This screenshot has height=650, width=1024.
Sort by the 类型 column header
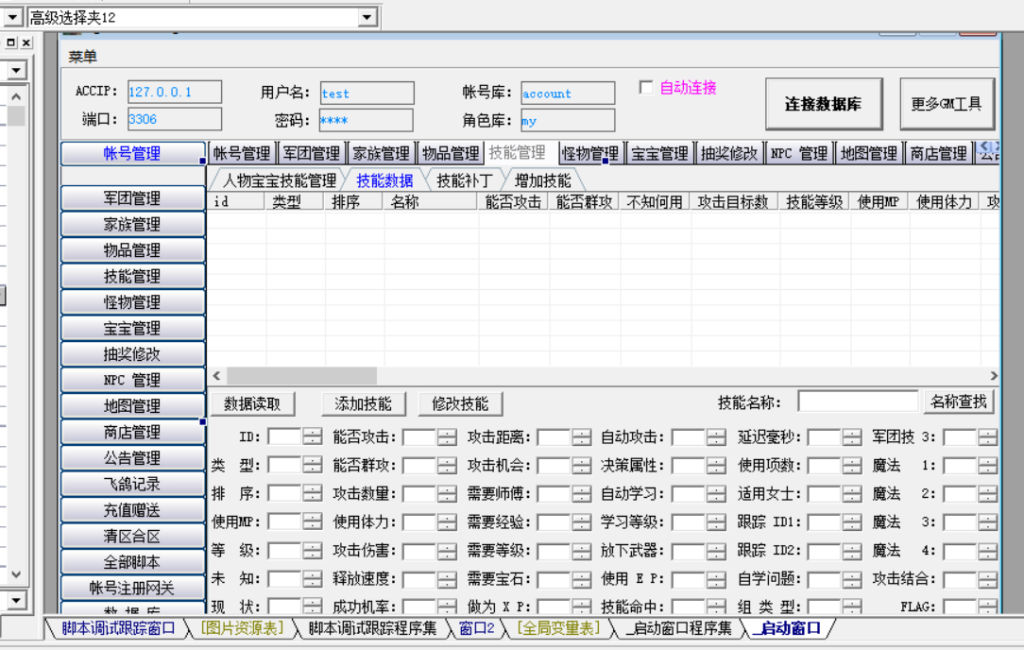[294, 202]
